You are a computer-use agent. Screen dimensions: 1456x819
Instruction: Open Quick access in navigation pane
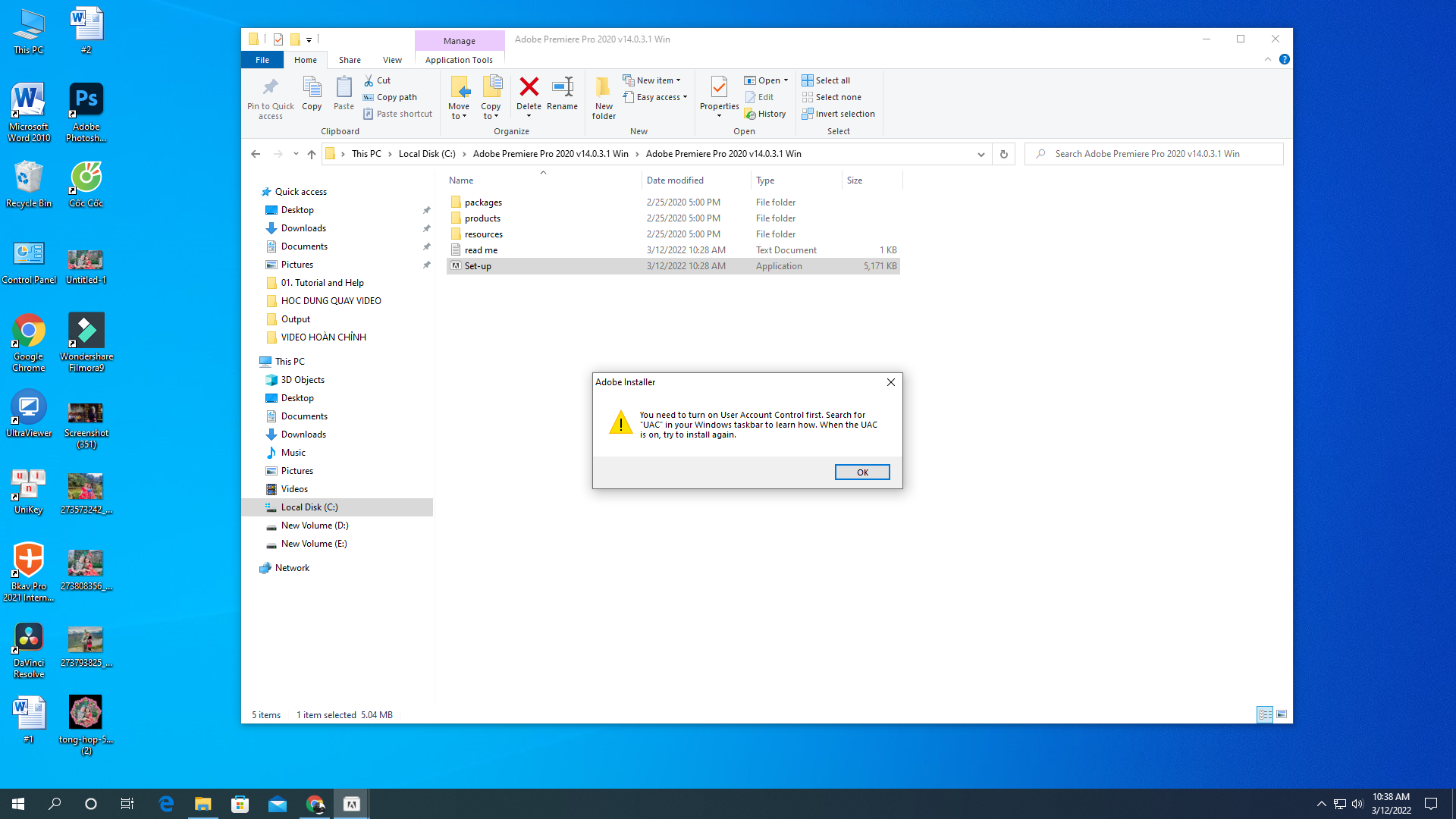click(300, 192)
